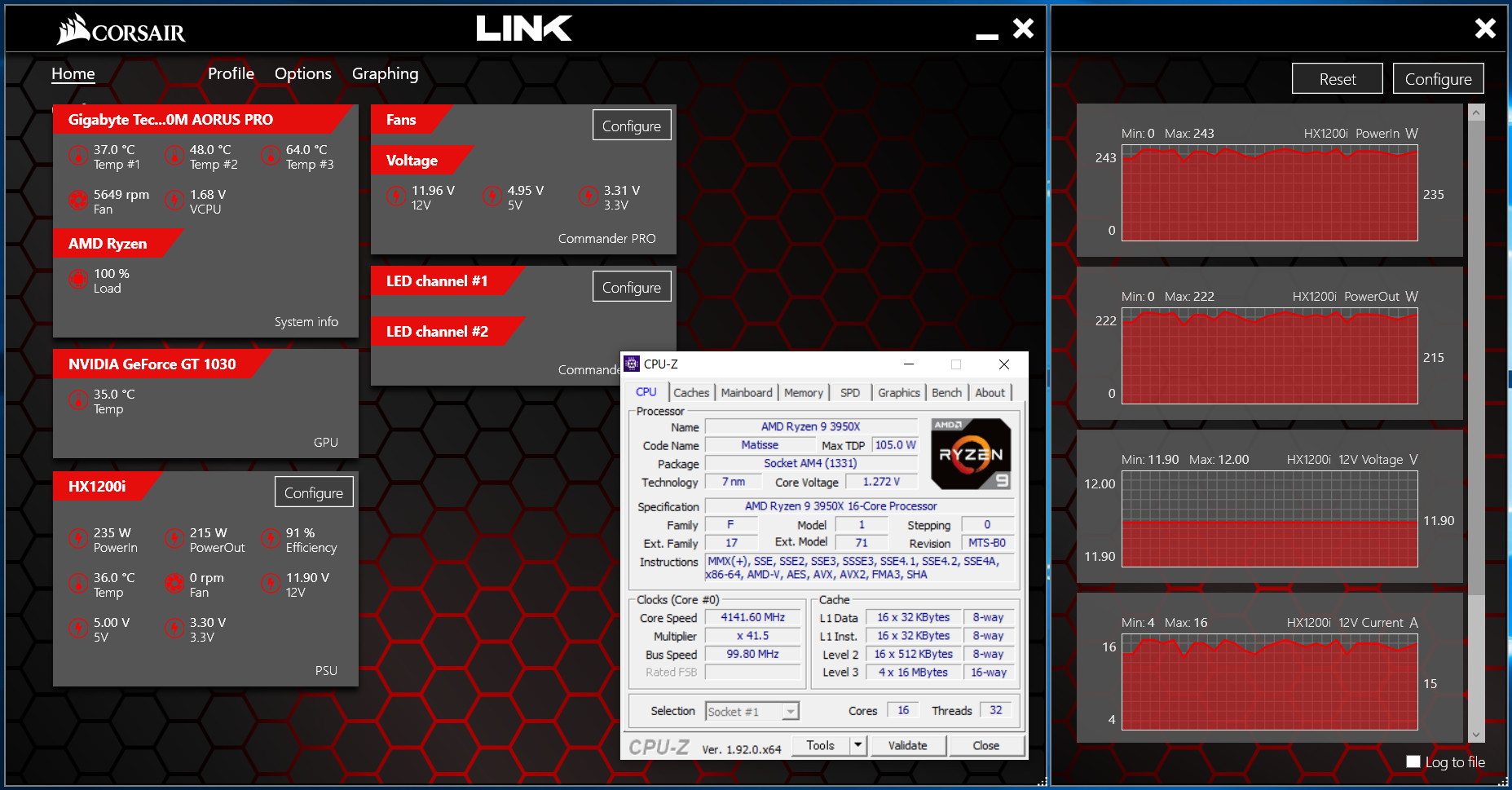The height and width of the screenshot is (790, 1512).
Task: Click the Tools button in CPU-Z
Action: pos(821,745)
